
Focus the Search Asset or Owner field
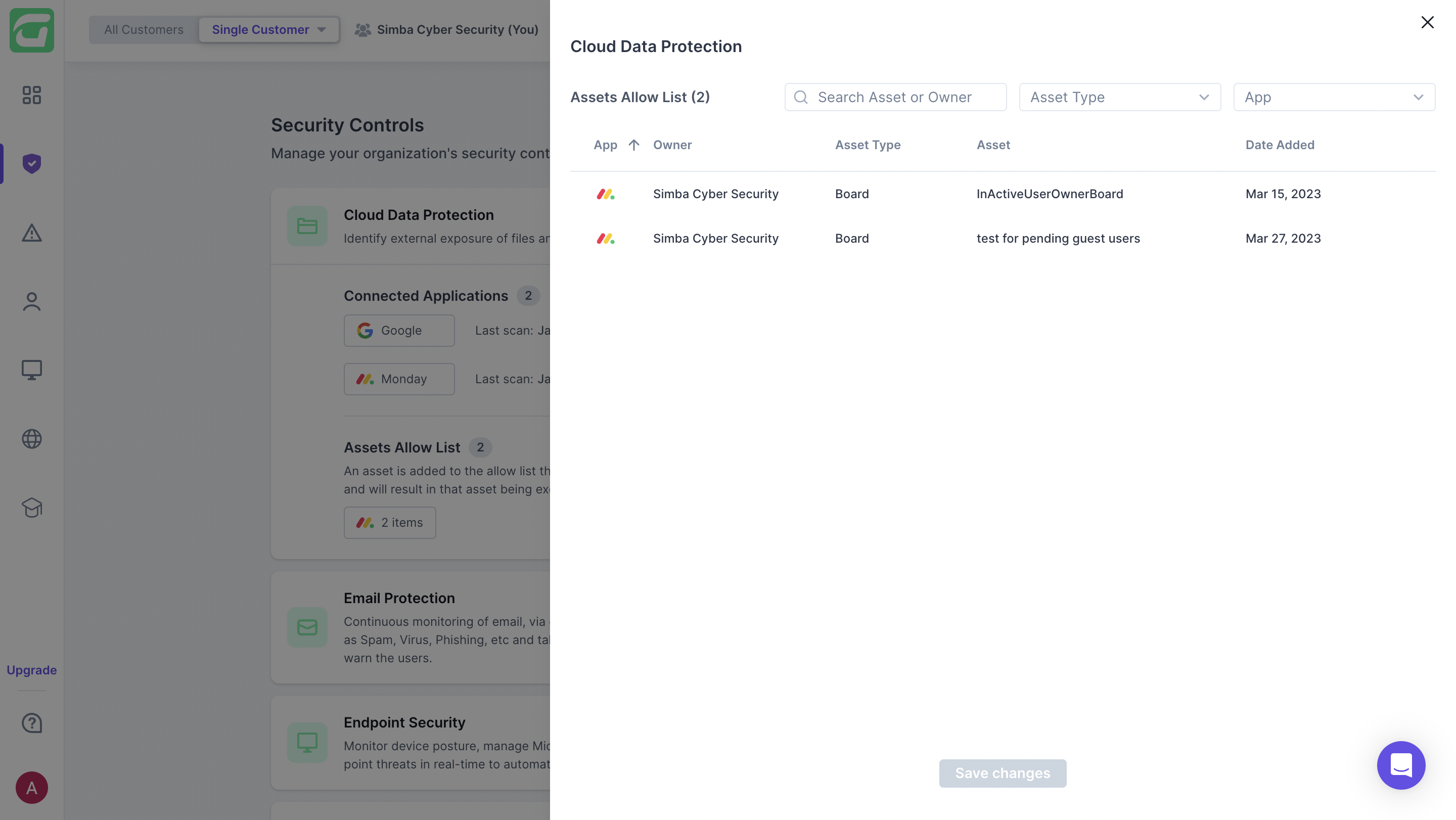pyautogui.click(x=904, y=97)
